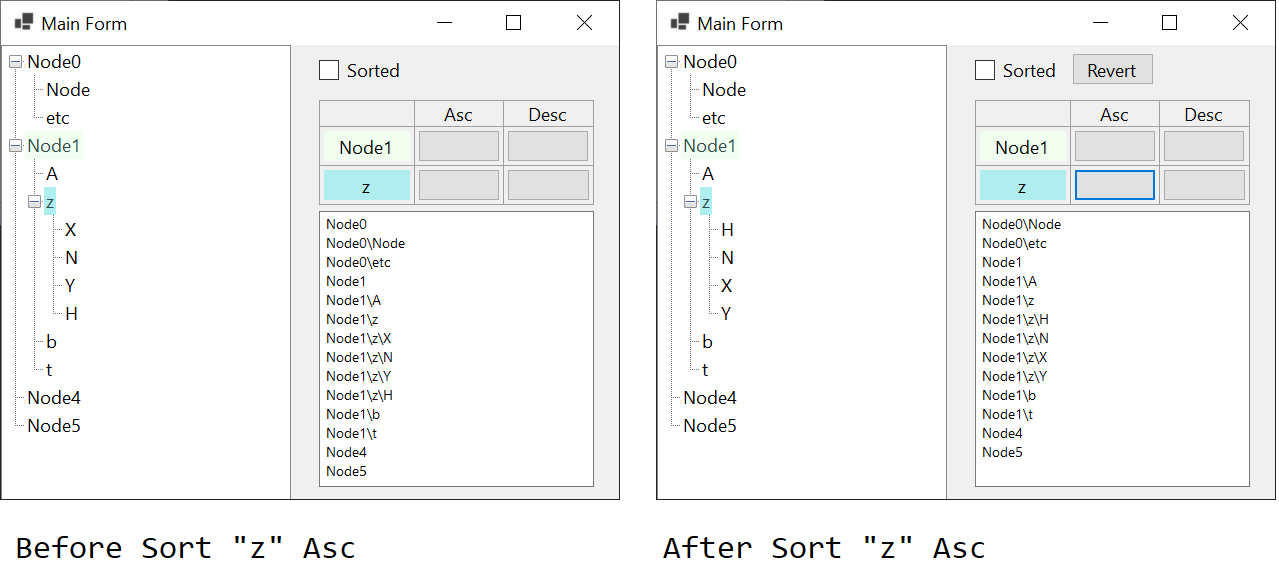Select tree node A in the left window
The image size is (1279, 578).
pos(52,174)
